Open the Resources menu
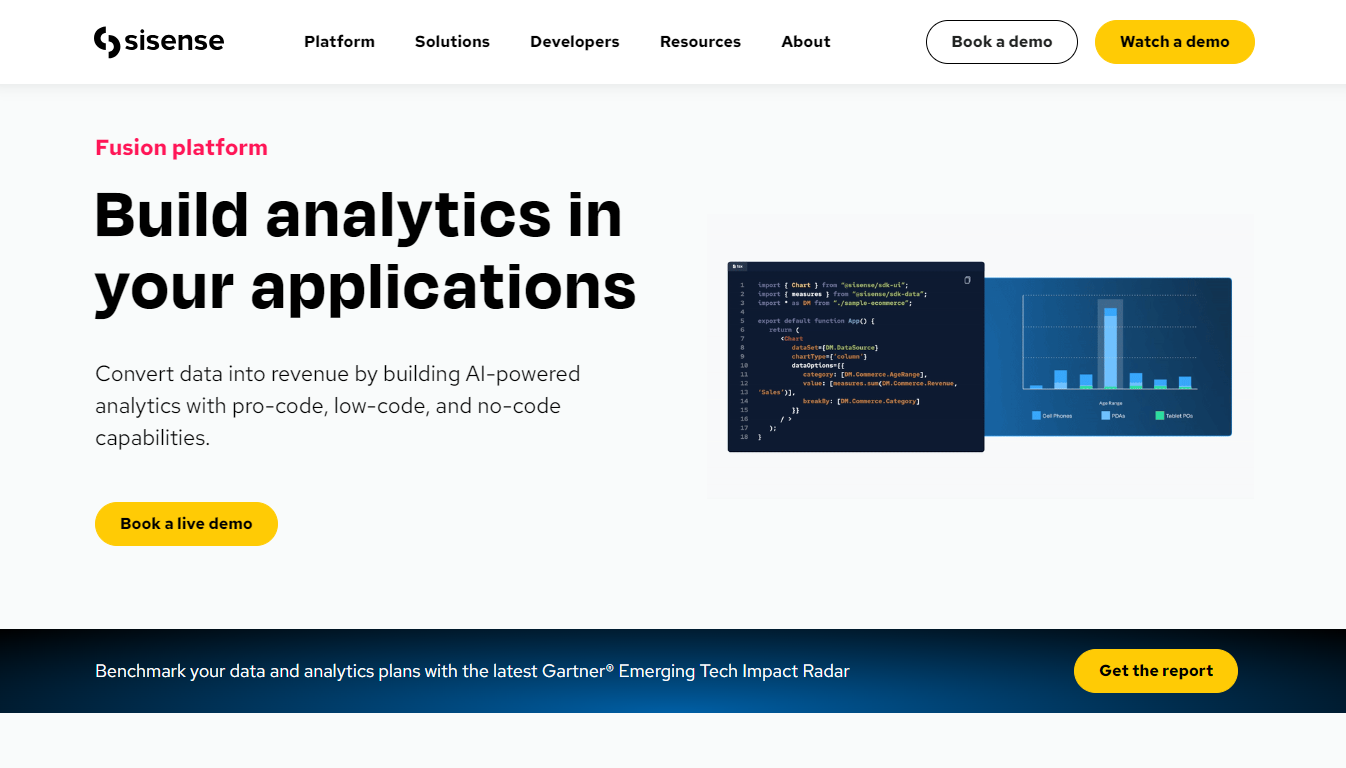 click(700, 42)
